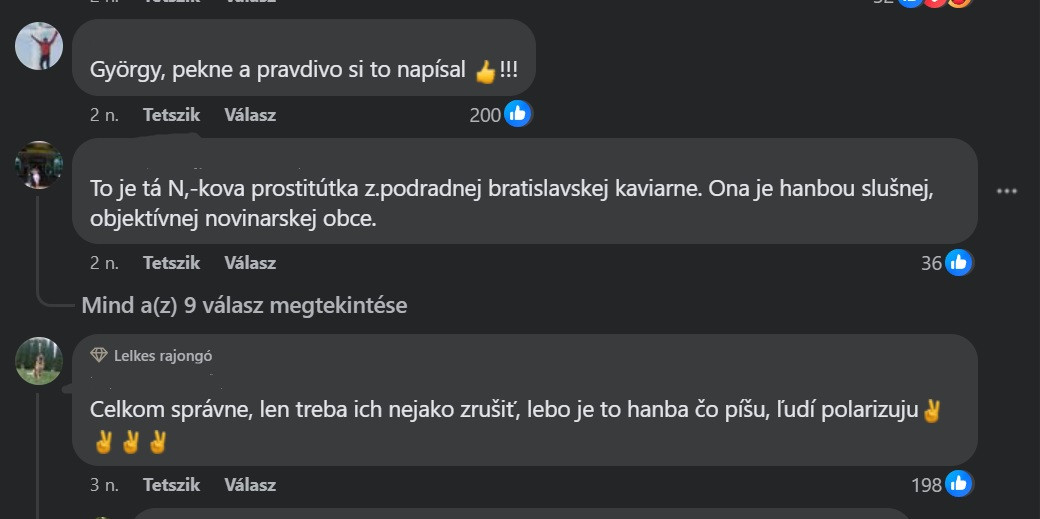
Task: Toggle Tetszik on the 'Celkom správne' comment
Action: [x=171, y=485]
